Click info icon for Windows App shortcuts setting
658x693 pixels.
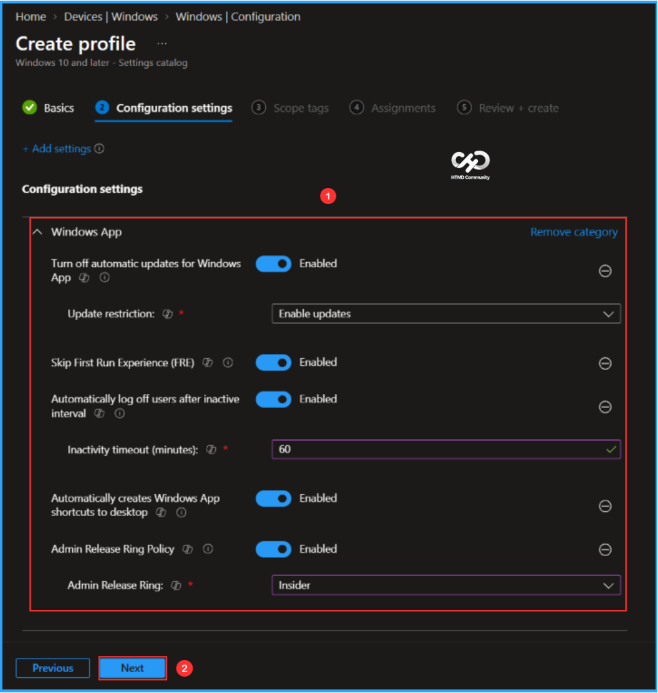181,512
